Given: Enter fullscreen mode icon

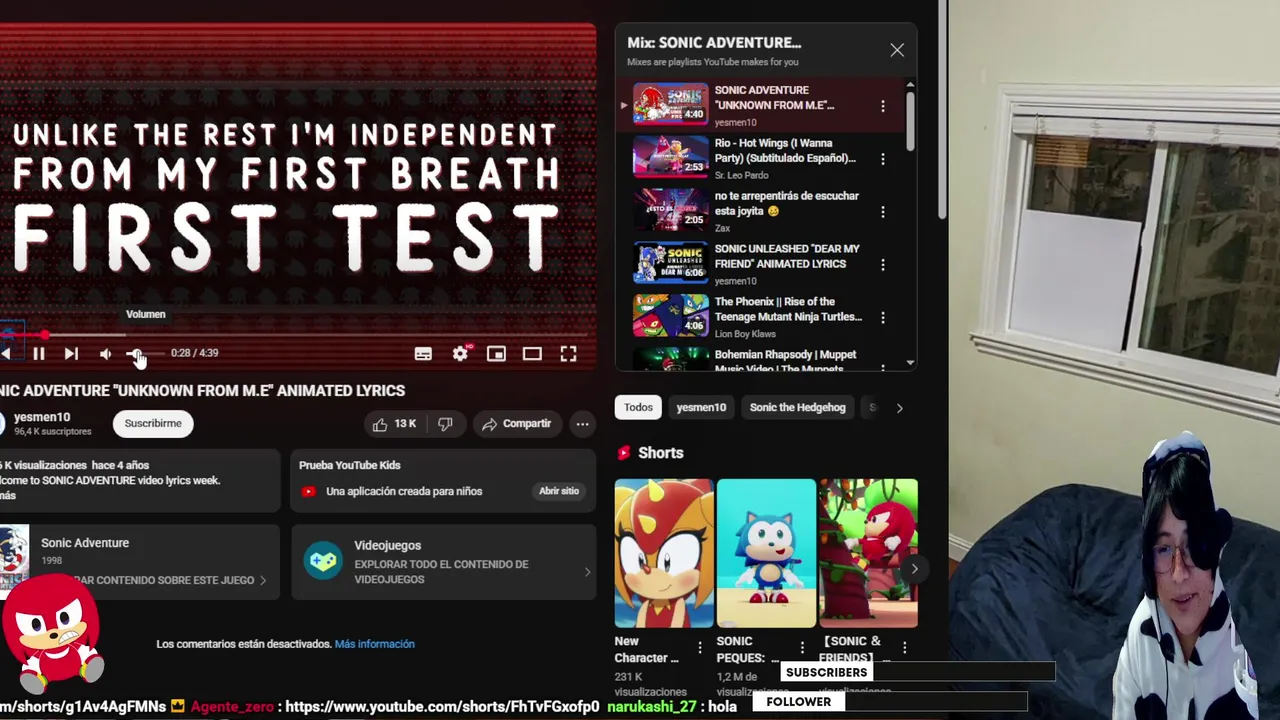Looking at the screenshot, I should pyautogui.click(x=568, y=354).
